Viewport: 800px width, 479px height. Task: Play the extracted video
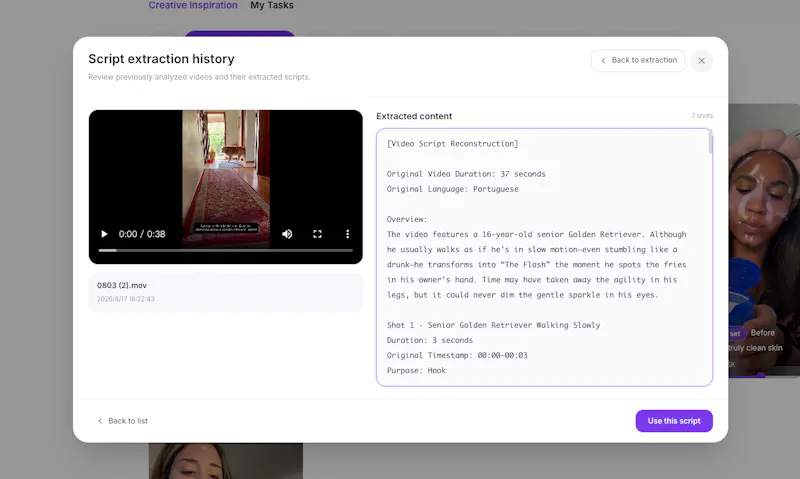104,234
